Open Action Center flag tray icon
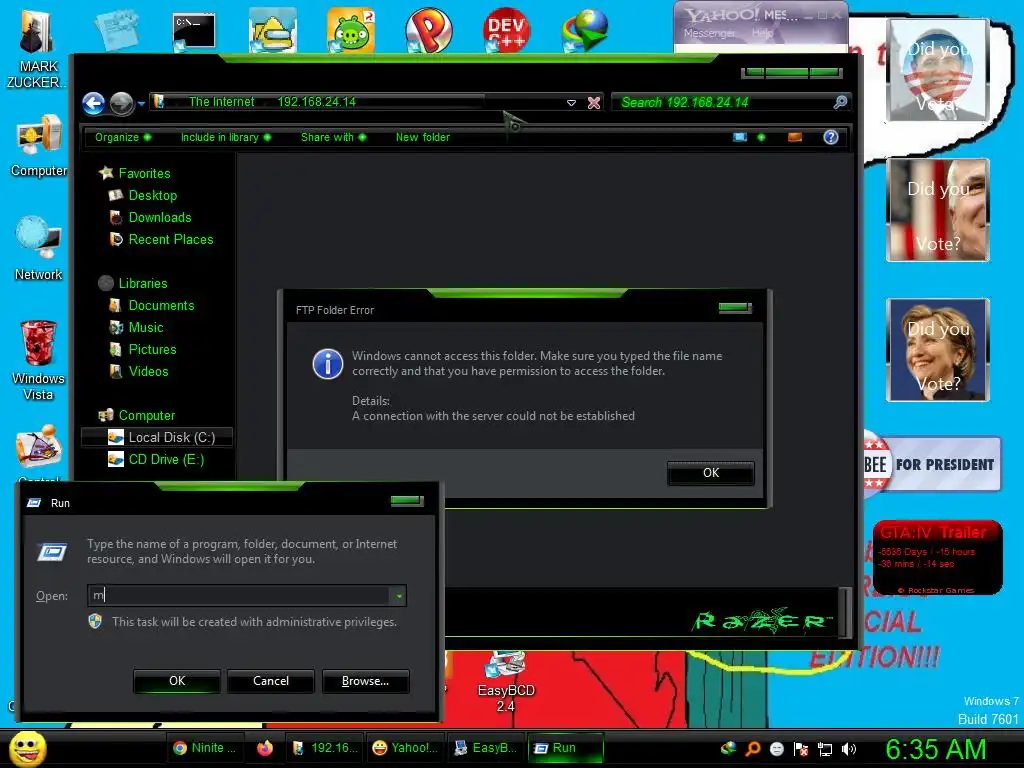The height and width of the screenshot is (768, 1024). [x=801, y=749]
